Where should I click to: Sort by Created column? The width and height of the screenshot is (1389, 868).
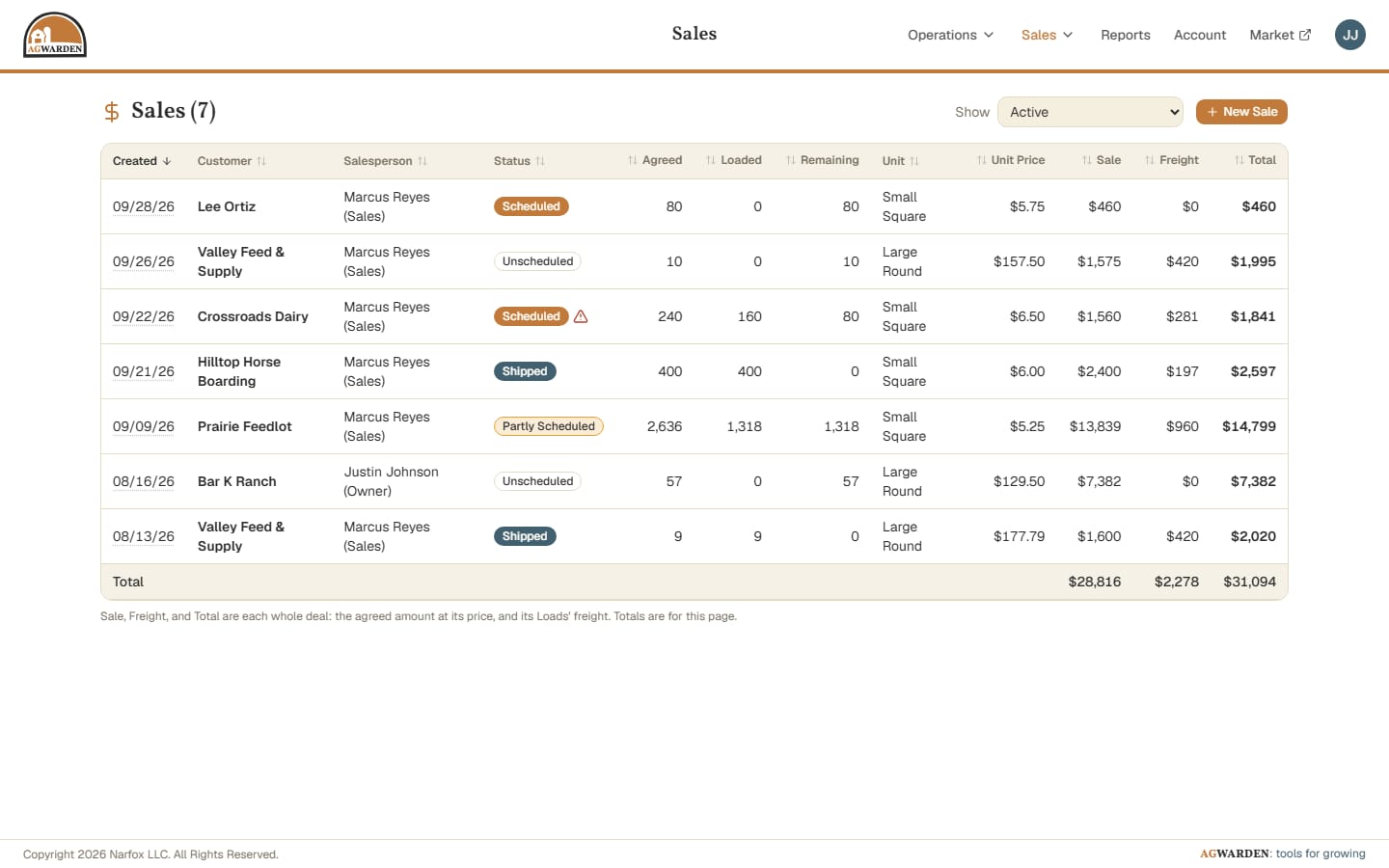click(x=142, y=161)
